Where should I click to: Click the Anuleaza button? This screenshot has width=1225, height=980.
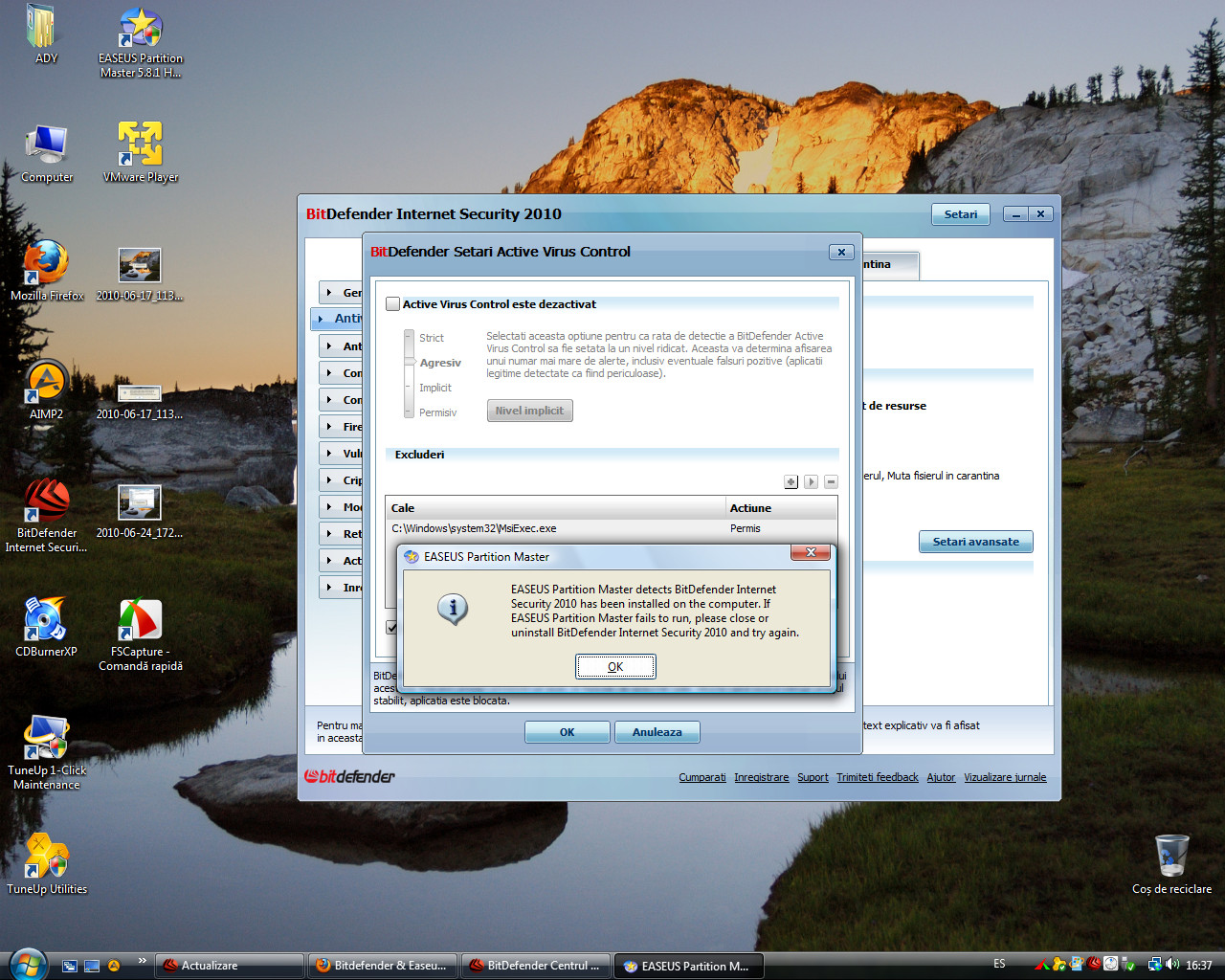(x=657, y=732)
